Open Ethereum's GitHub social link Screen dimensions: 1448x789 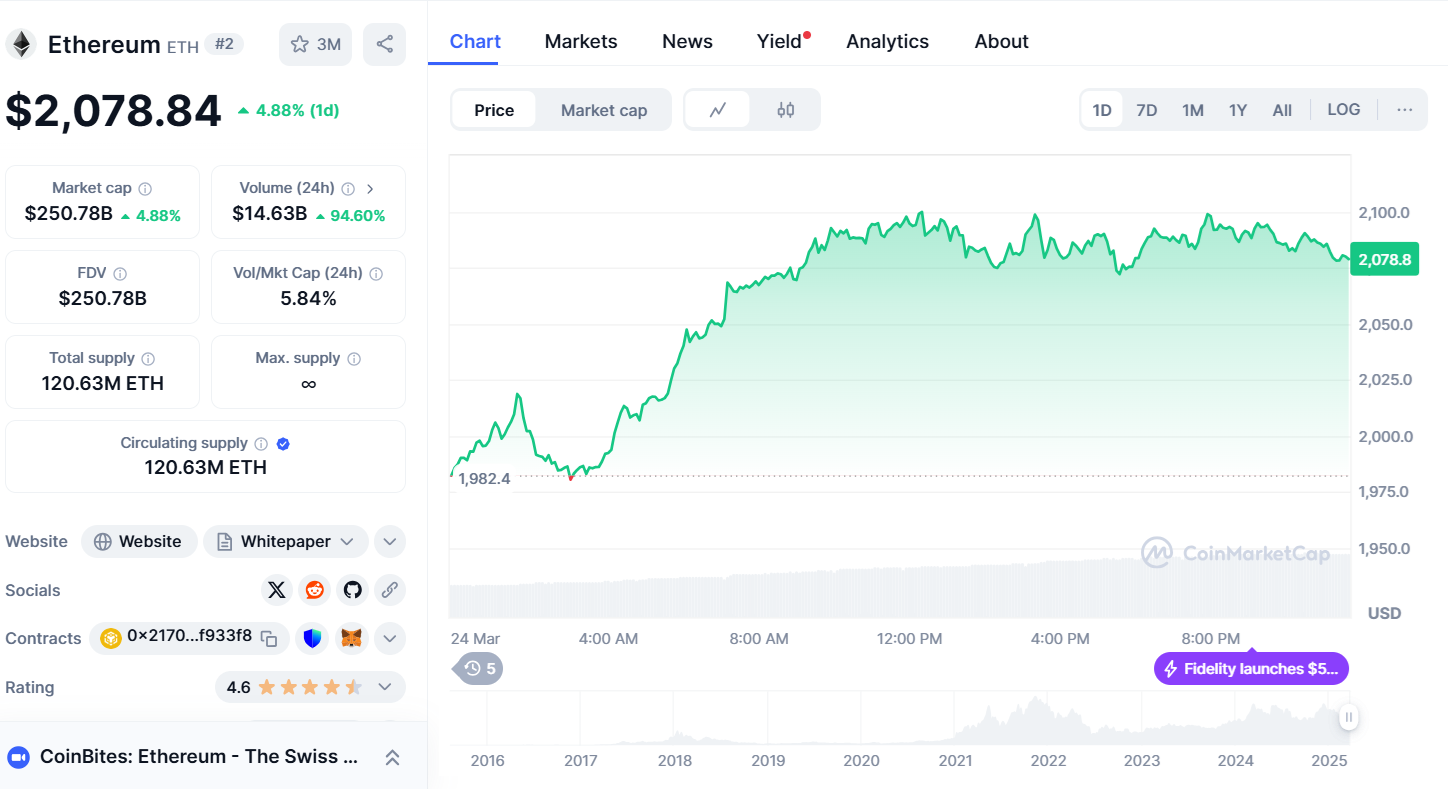pos(352,590)
